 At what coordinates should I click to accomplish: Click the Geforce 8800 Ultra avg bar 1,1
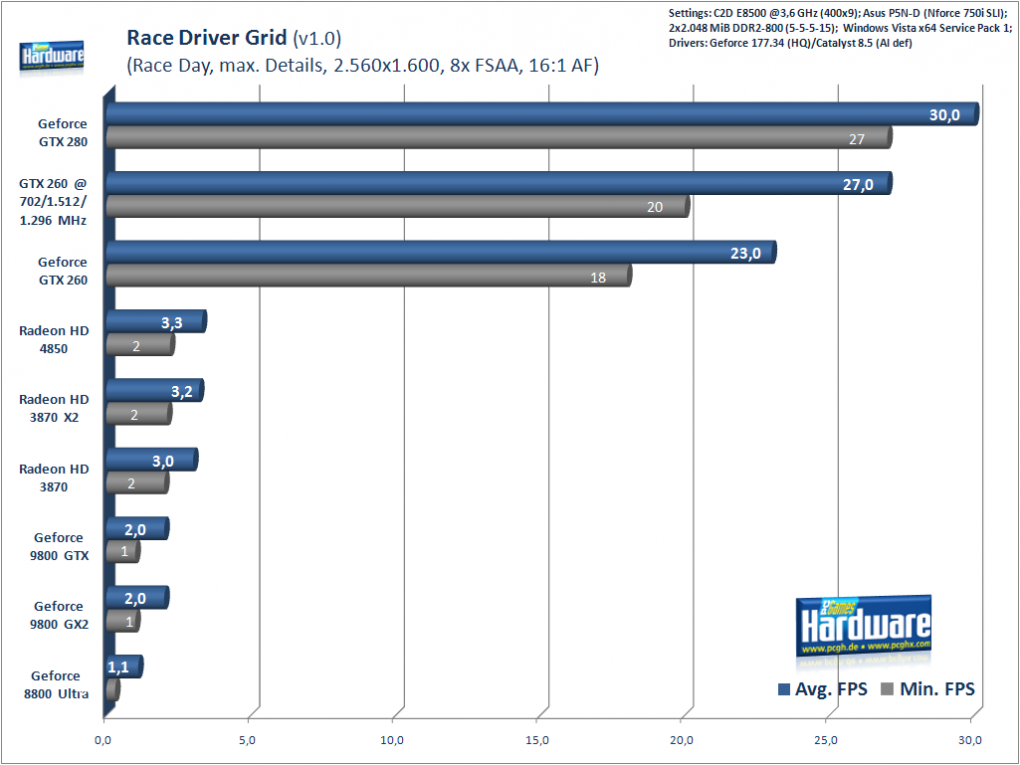[124, 666]
